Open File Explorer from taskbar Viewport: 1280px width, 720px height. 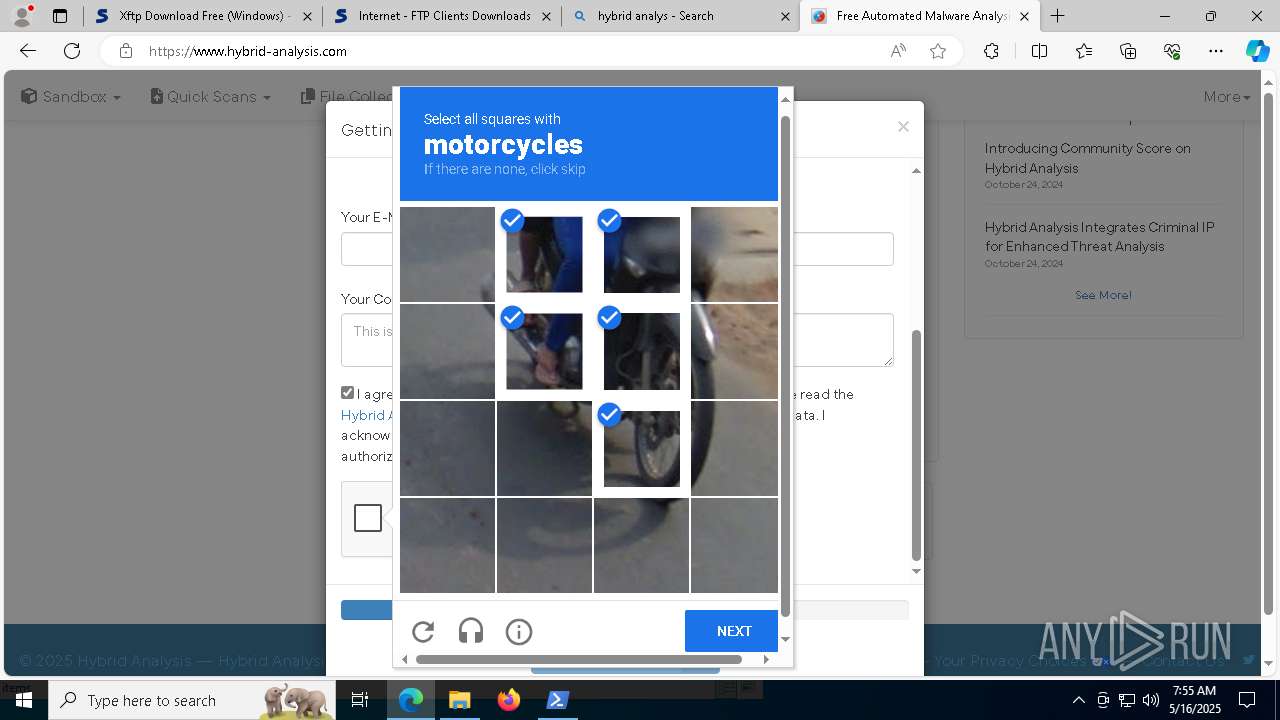459,700
